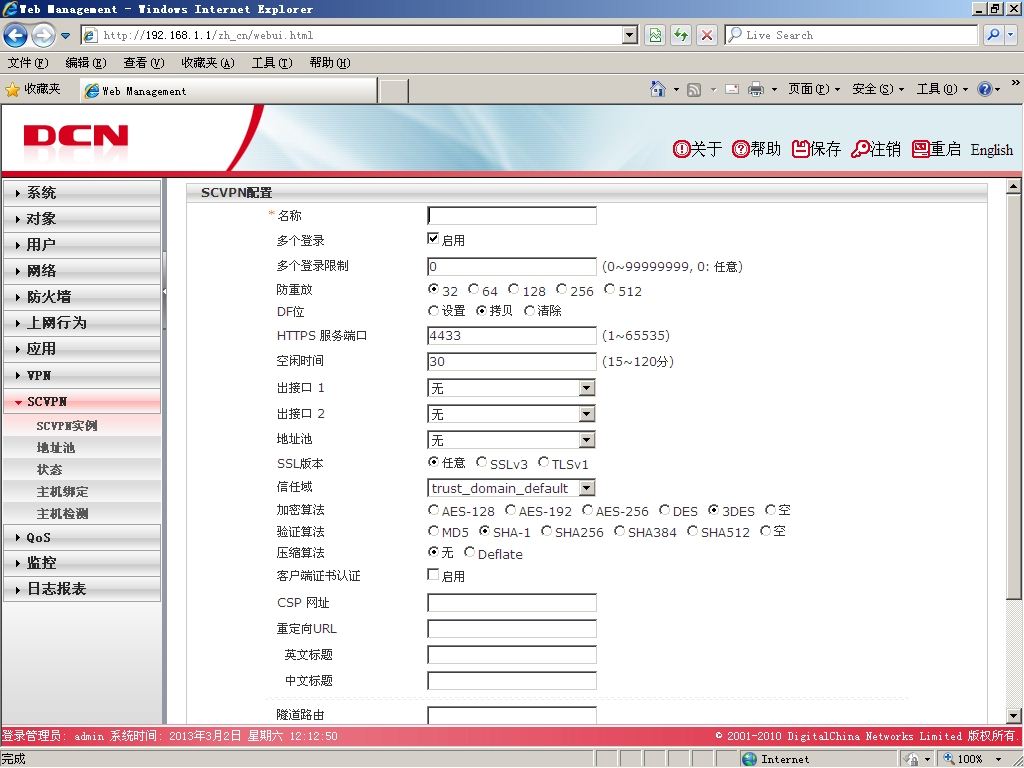Click the HTTPS 服务端口 input field
Viewport: 1024px width, 768px height.
point(512,336)
